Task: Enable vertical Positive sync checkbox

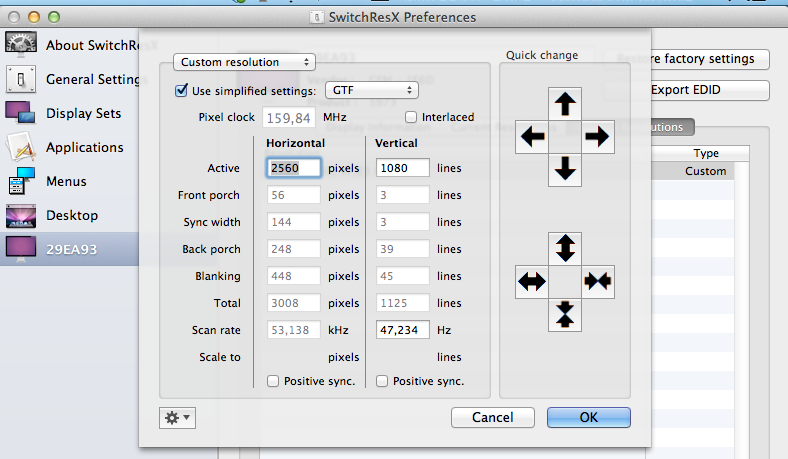Action: click(x=382, y=381)
